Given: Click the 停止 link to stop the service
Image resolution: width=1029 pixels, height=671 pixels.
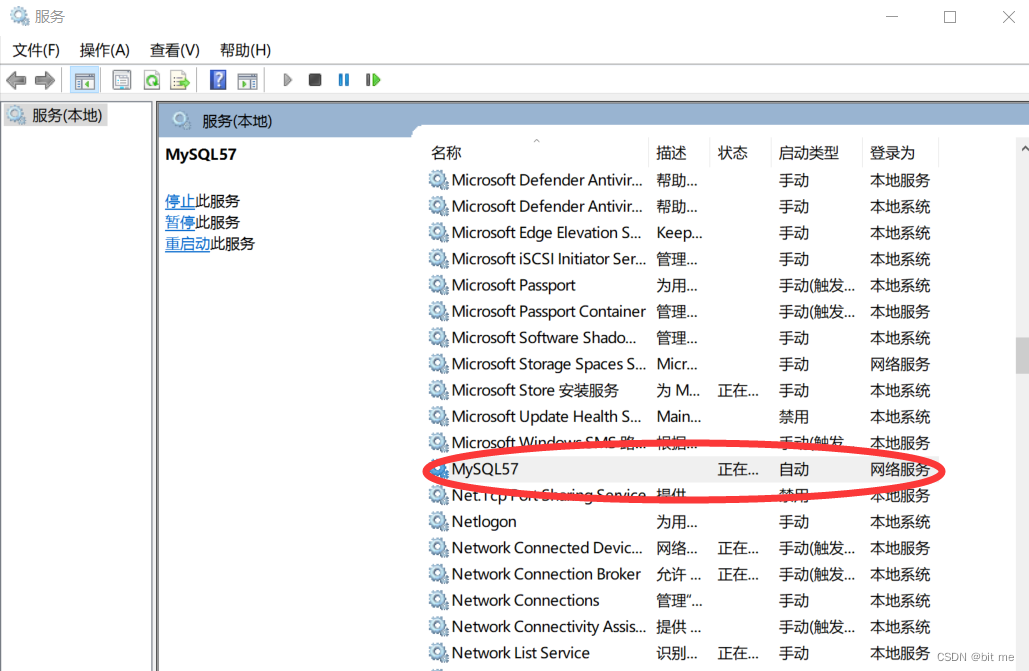Looking at the screenshot, I should [x=180, y=201].
